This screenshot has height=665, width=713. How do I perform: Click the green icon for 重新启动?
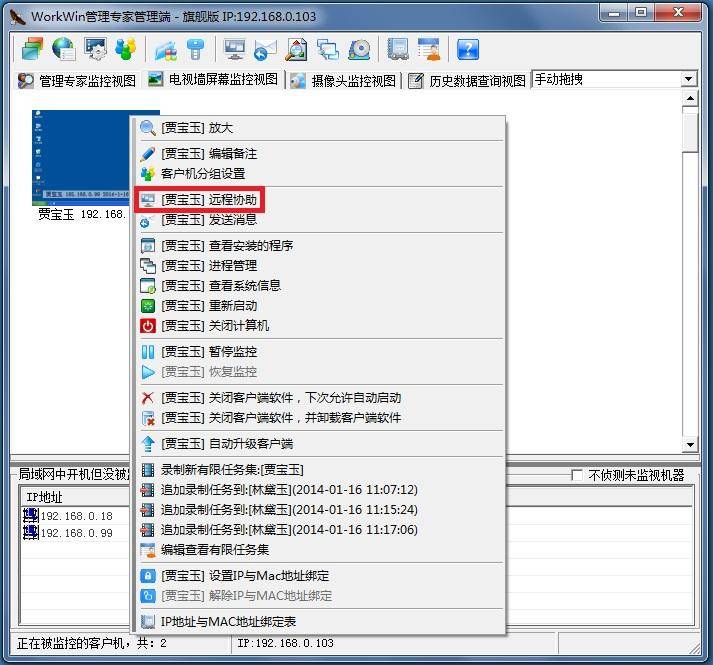coord(148,305)
